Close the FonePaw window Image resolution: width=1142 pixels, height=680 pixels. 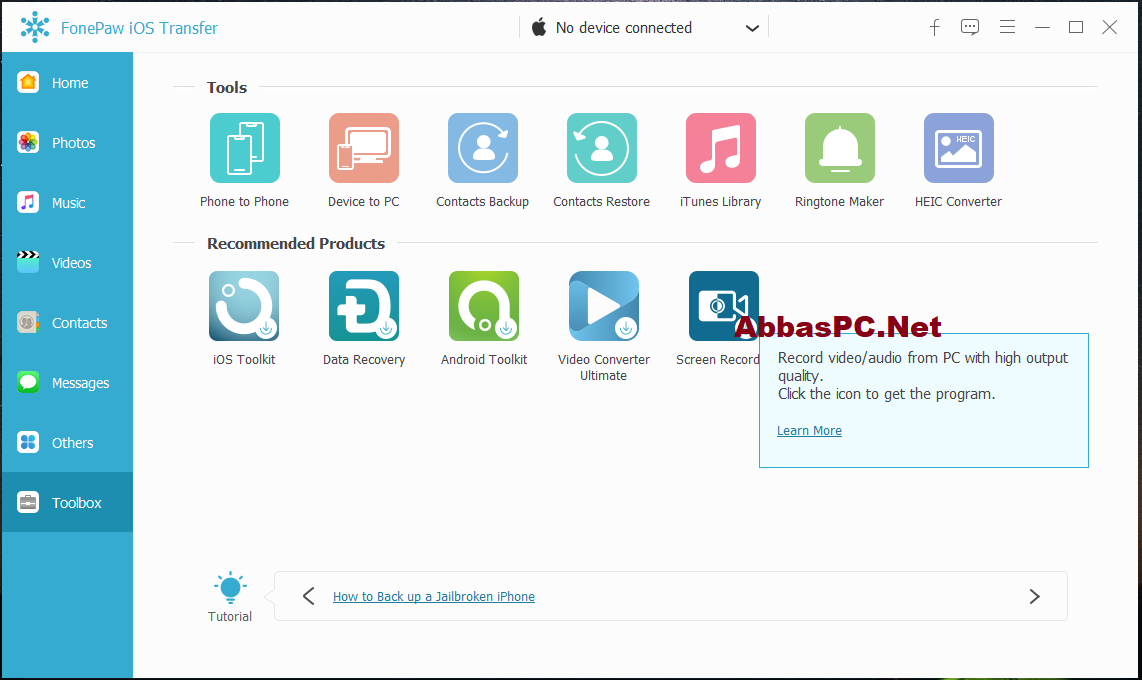(1109, 28)
